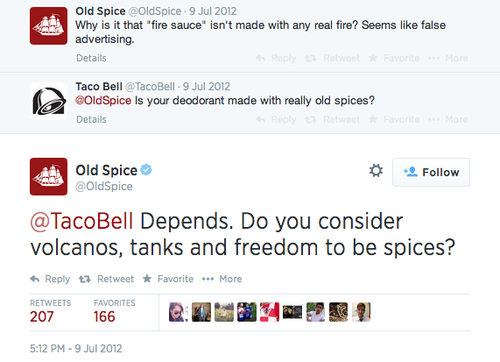Click Old Spice avatar on the fire sauce tweet
Image resolution: width=500 pixels, height=362 pixels.
click(x=49, y=26)
